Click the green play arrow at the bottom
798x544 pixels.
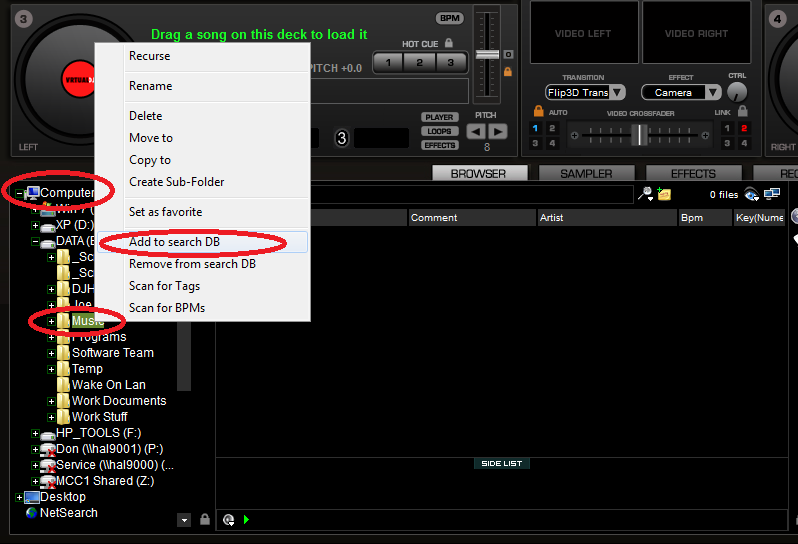point(246,520)
